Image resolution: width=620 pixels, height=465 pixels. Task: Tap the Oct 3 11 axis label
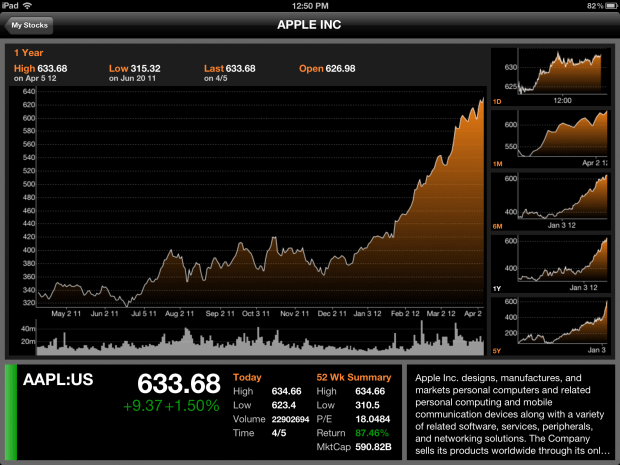(x=256, y=314)
